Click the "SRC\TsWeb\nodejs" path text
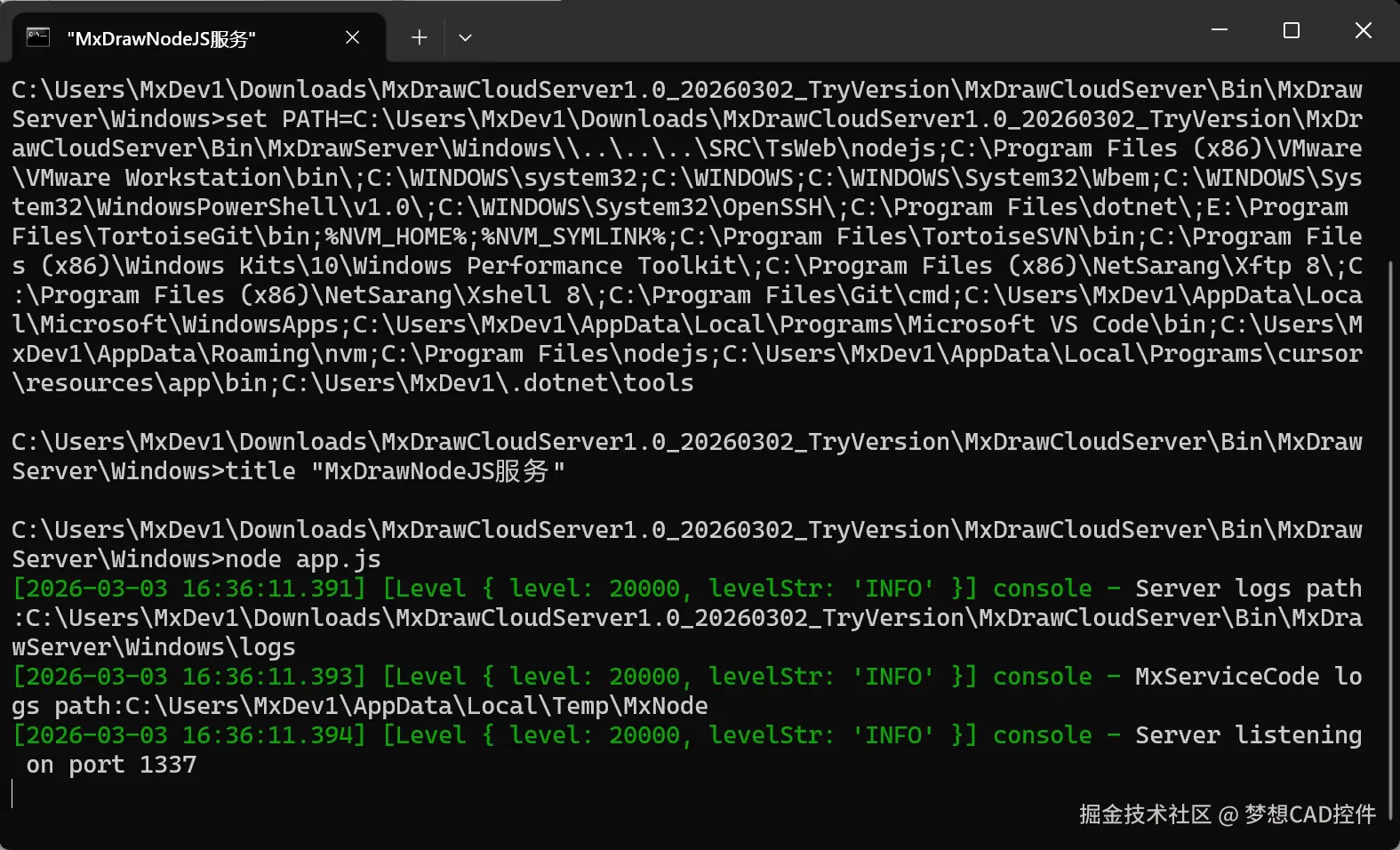 point(822,148)
